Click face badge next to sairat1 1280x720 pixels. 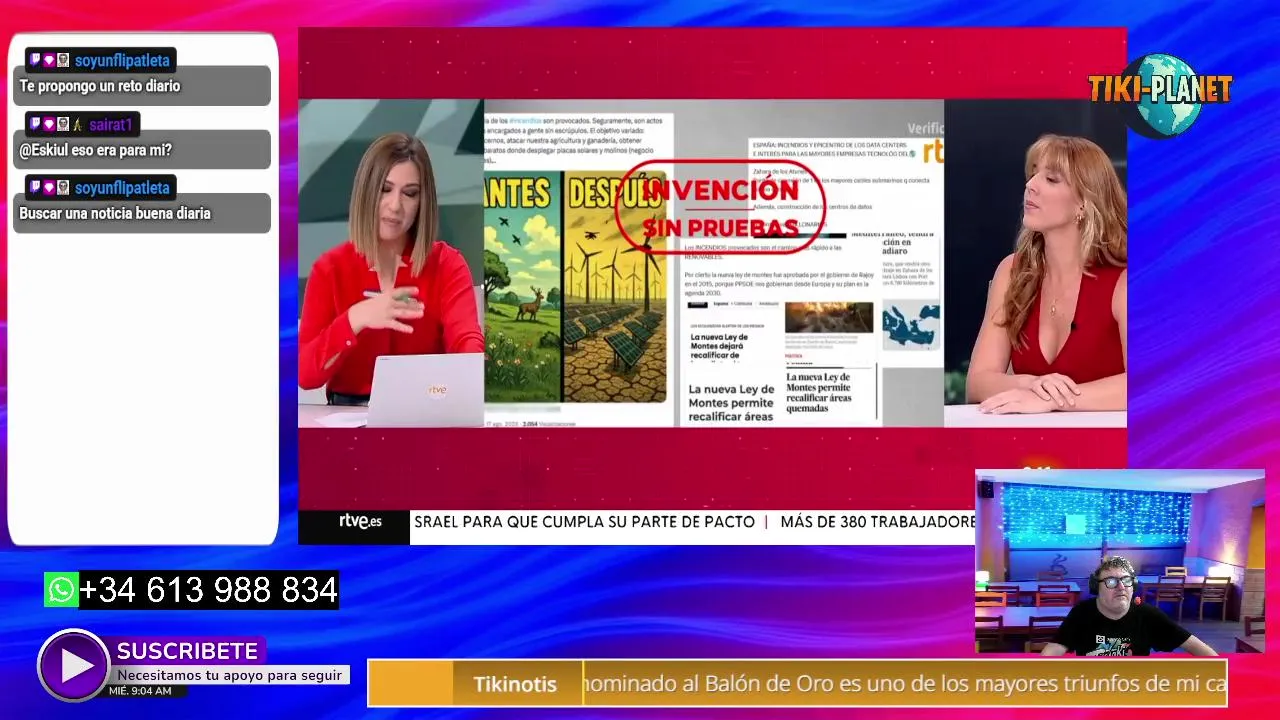point(62,125)
